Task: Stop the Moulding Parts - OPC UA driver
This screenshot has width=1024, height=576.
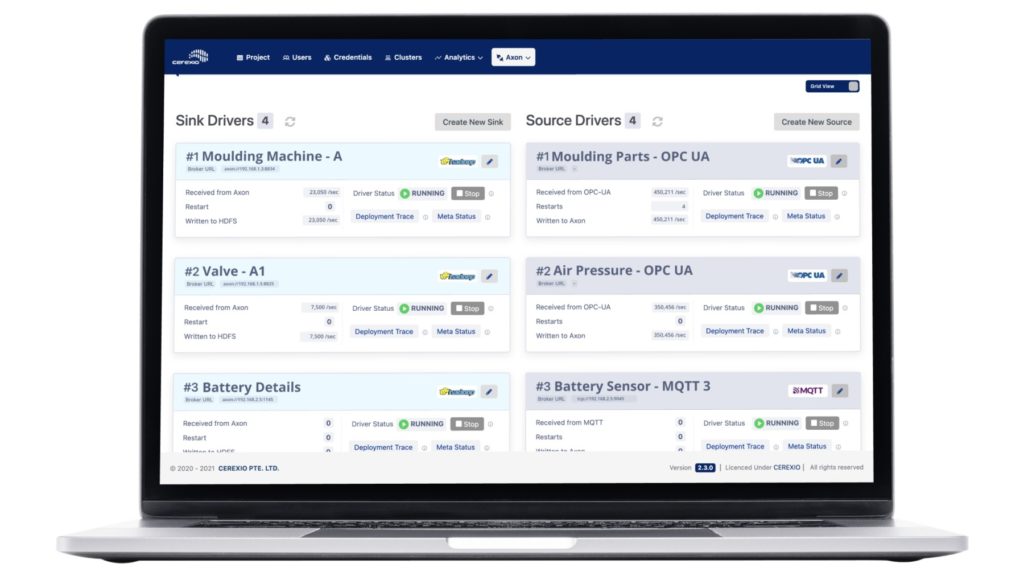Action: [x=821, y=193]
